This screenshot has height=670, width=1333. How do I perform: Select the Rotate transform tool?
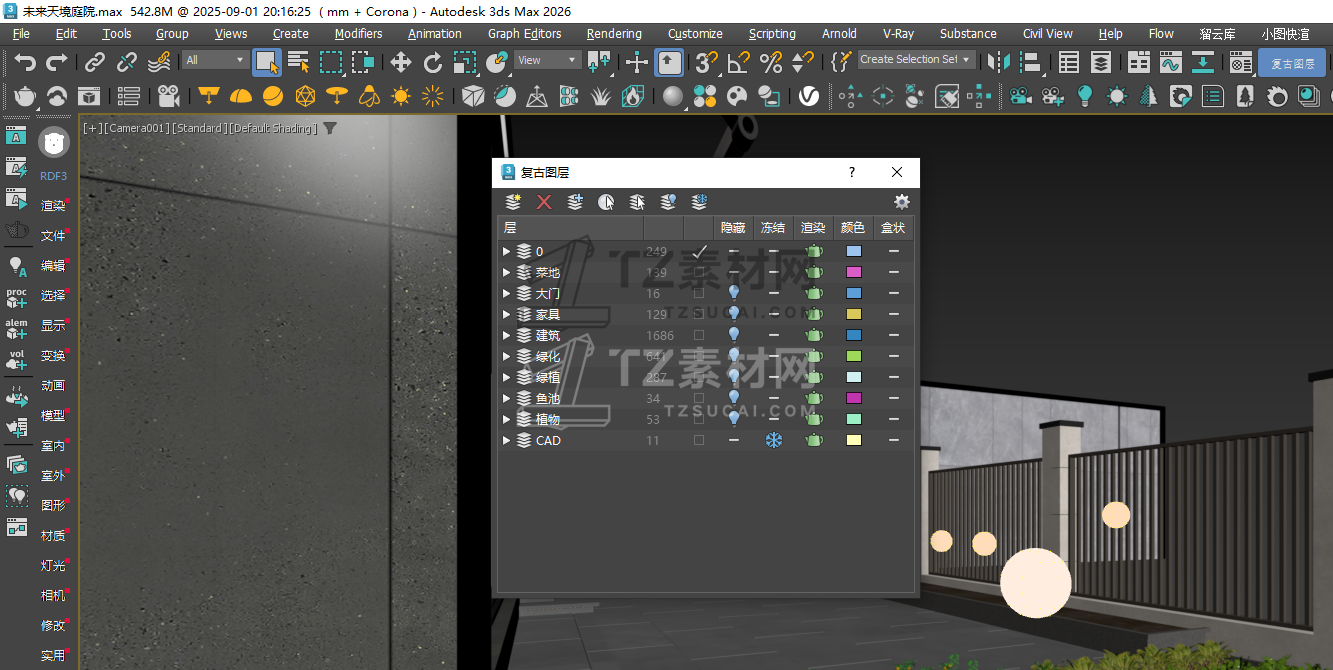[433, 63]
